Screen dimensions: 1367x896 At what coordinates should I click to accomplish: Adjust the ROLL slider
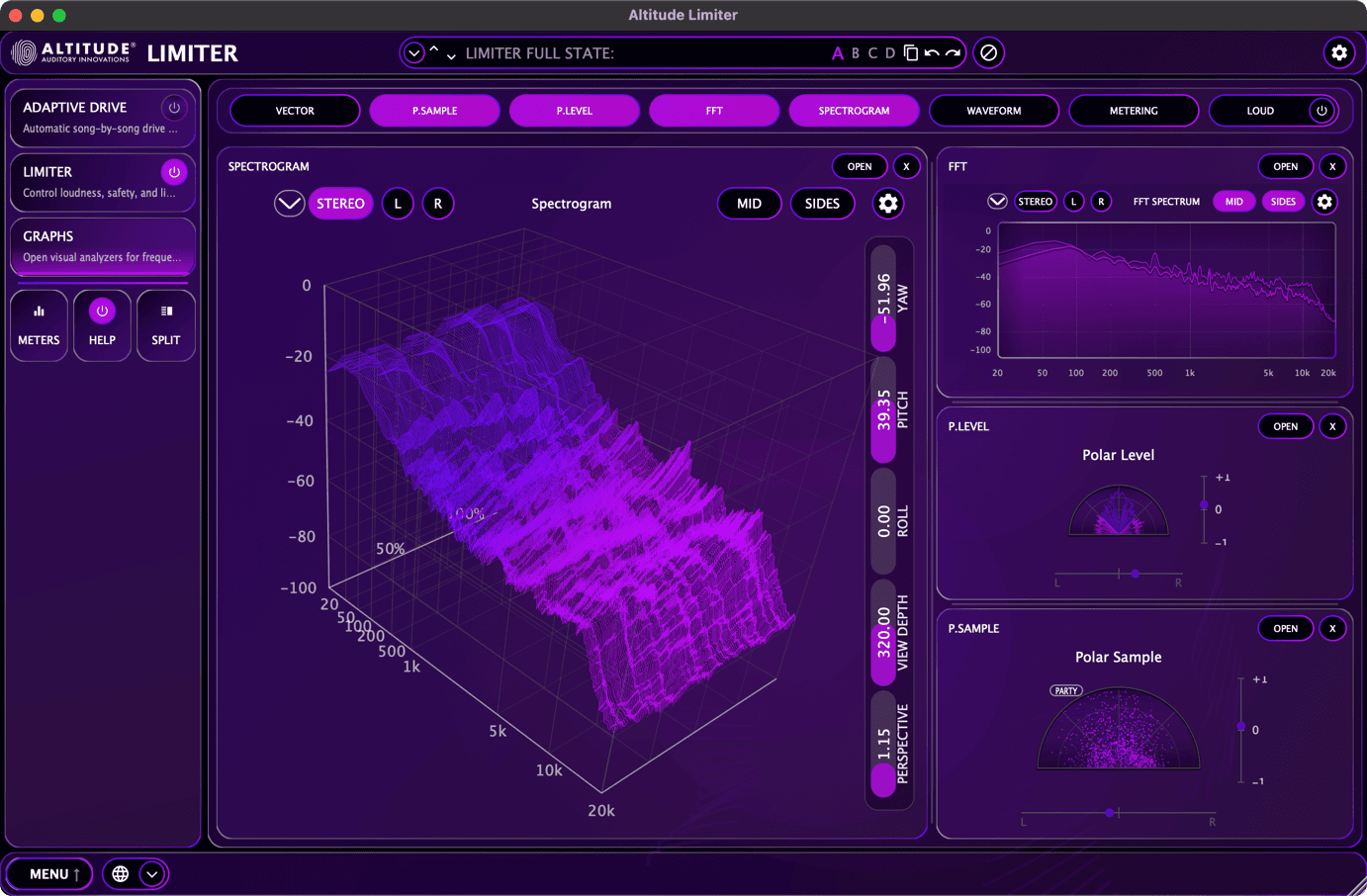pyautogui.click(x=883, y=521)
